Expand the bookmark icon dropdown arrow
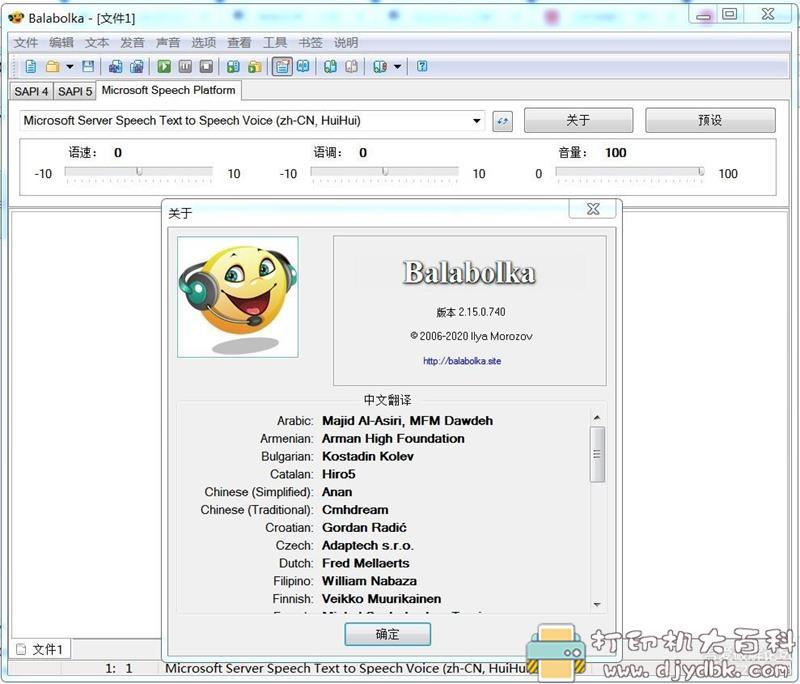Image resolution: width=800 pixels, height=684 pixels. (397, 66)
